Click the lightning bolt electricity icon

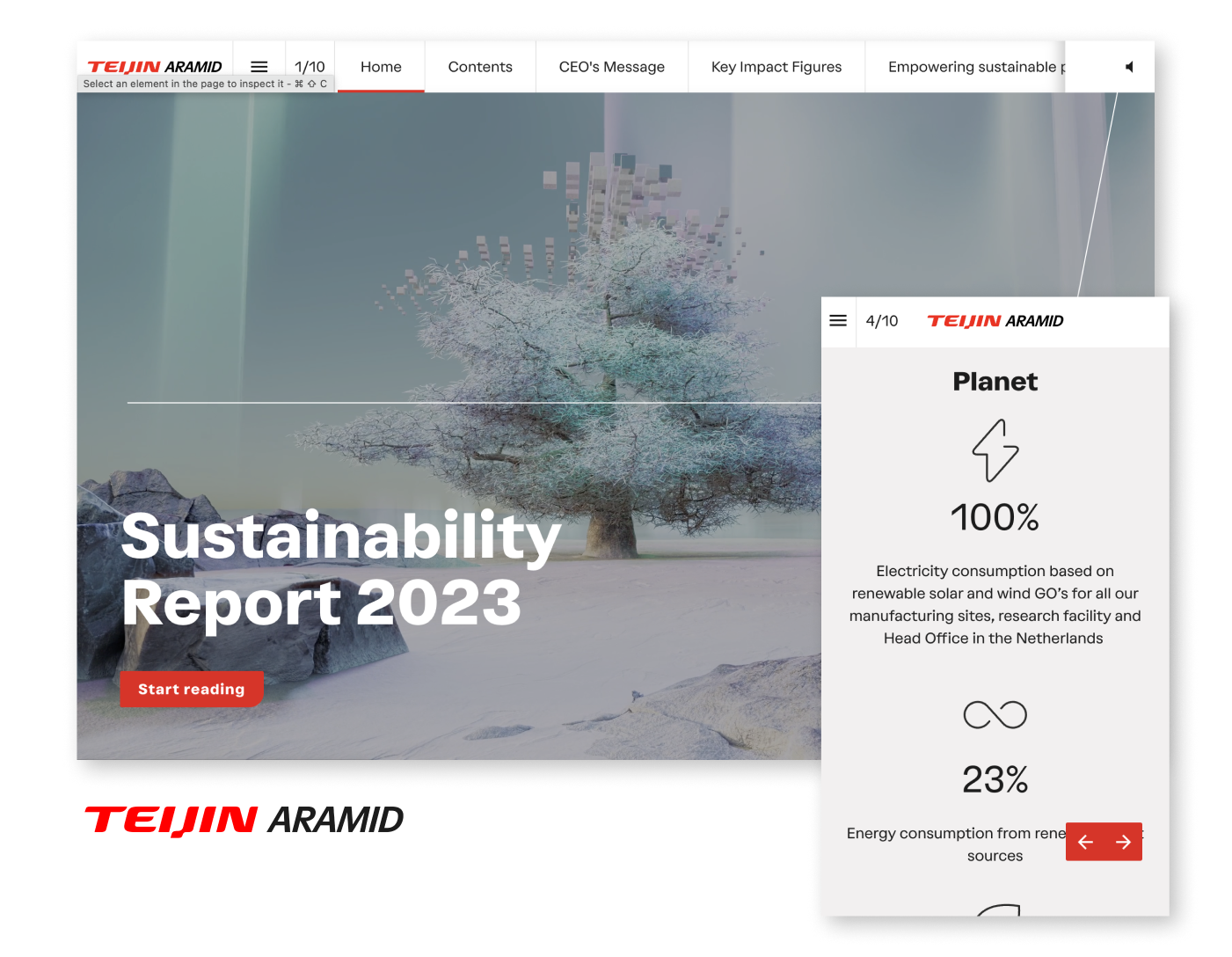tap(995, 450)
